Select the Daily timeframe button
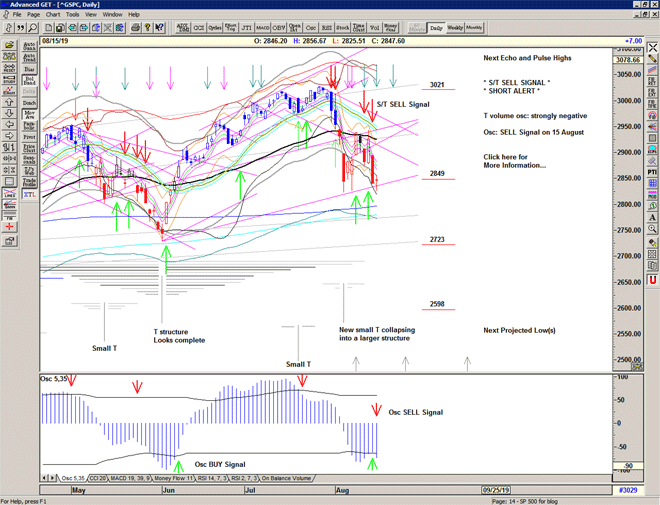660x505 pixels. [x=435, y=28]
